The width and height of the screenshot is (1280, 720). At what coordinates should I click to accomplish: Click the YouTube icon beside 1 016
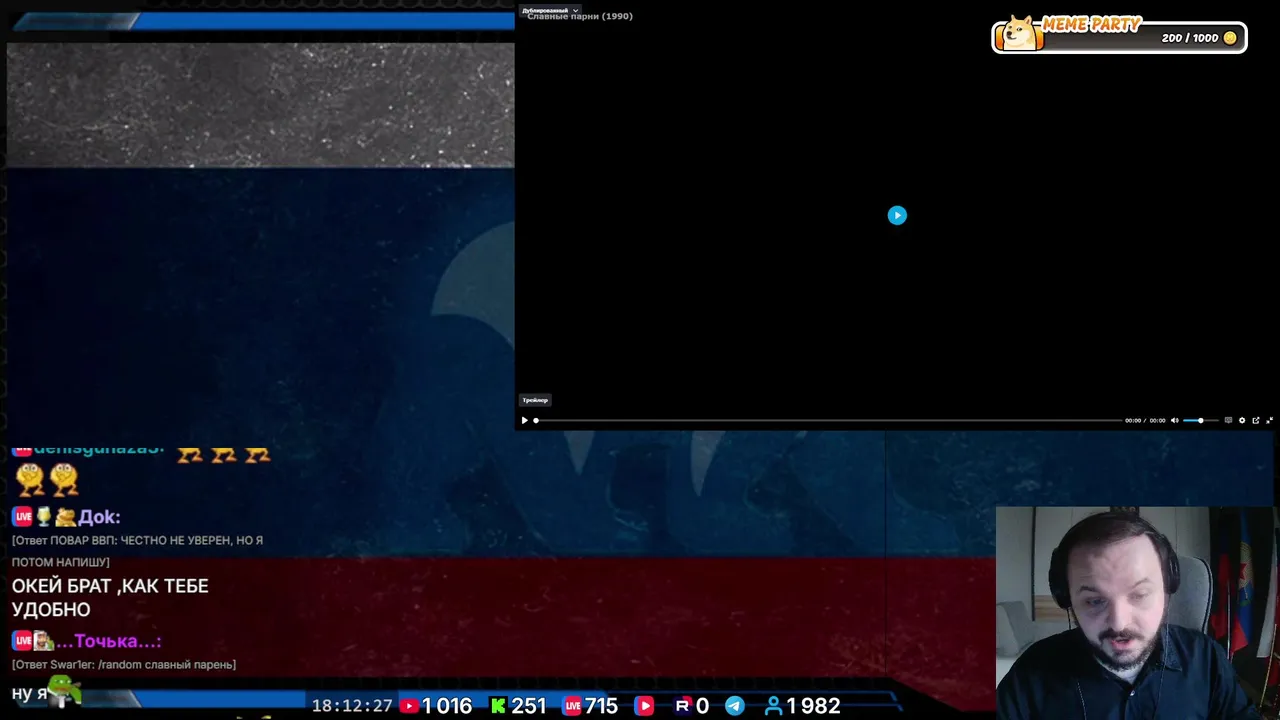[x=409, y=706]
